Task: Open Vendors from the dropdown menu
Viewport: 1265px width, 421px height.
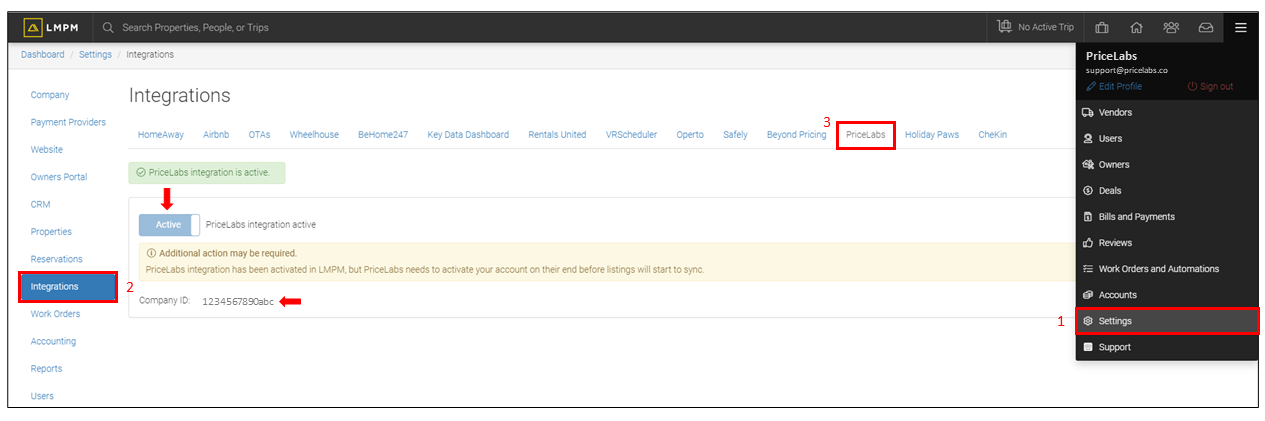Action: 1166,113
